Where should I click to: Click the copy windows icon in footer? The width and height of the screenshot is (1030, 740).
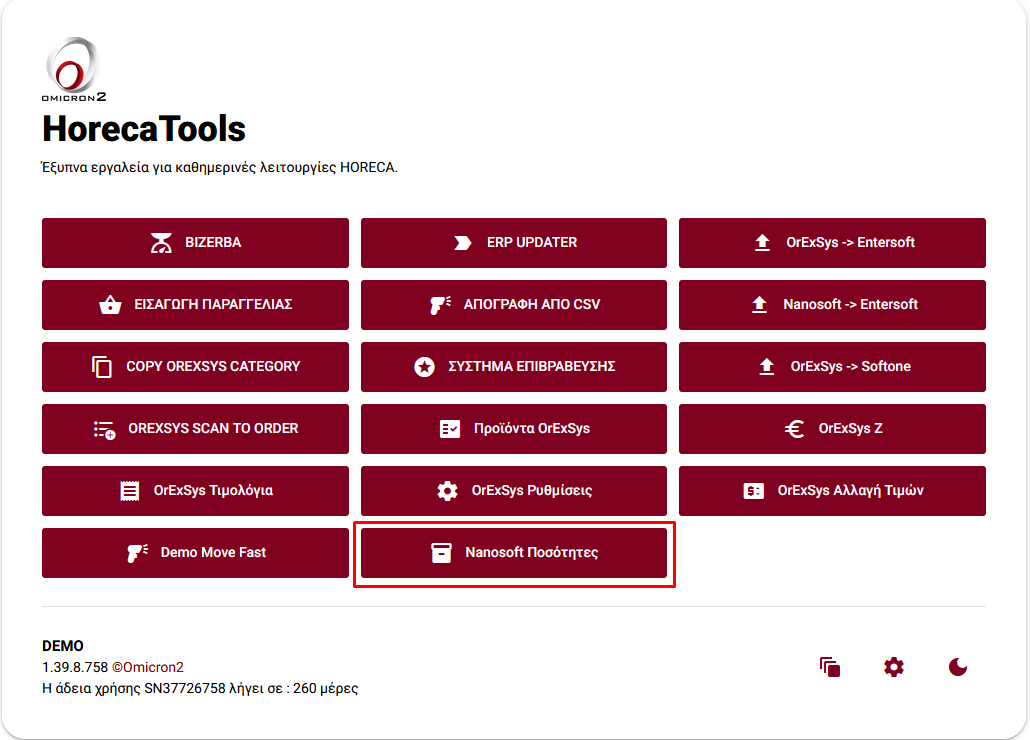(x=829, y=667)
